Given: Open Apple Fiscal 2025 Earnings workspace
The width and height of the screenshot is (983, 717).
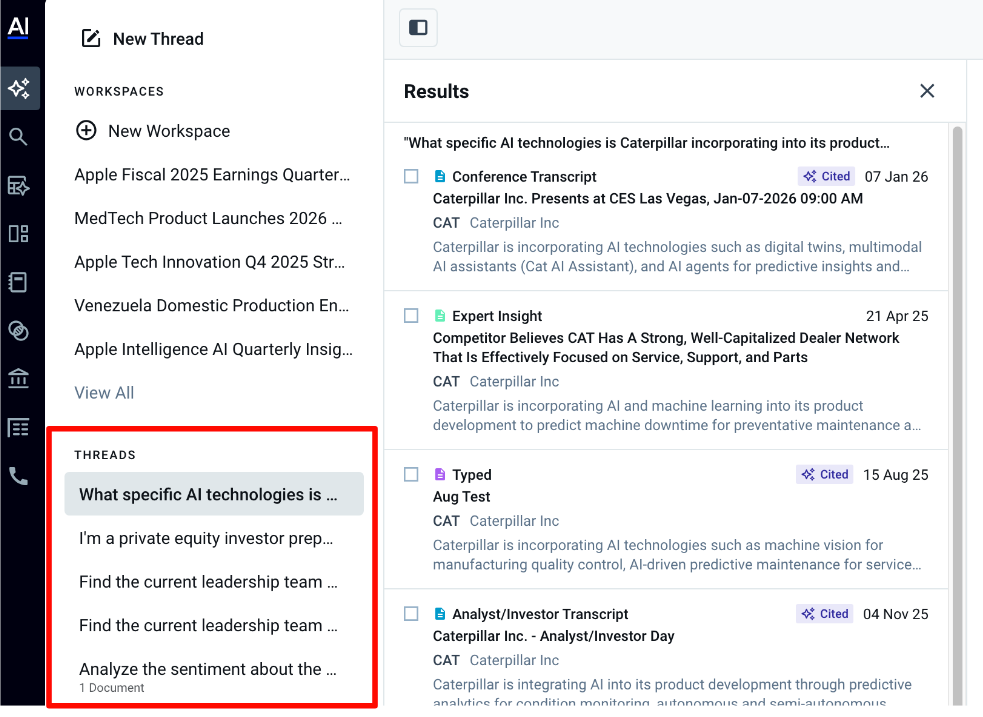Looking at the screenshot, I should coord(212,175).
